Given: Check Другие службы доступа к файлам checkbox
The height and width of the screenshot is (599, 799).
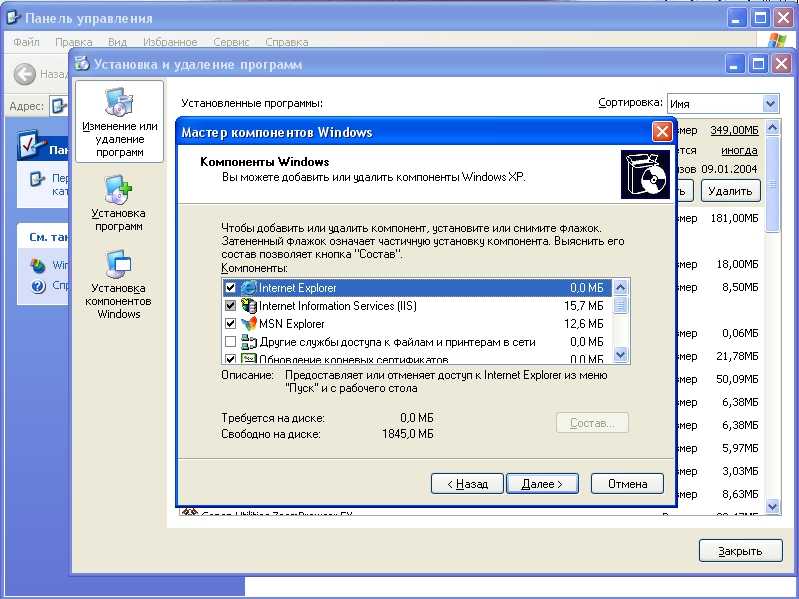Looking at the screenshot, I should pyautogui.click(x=230, y=342).
